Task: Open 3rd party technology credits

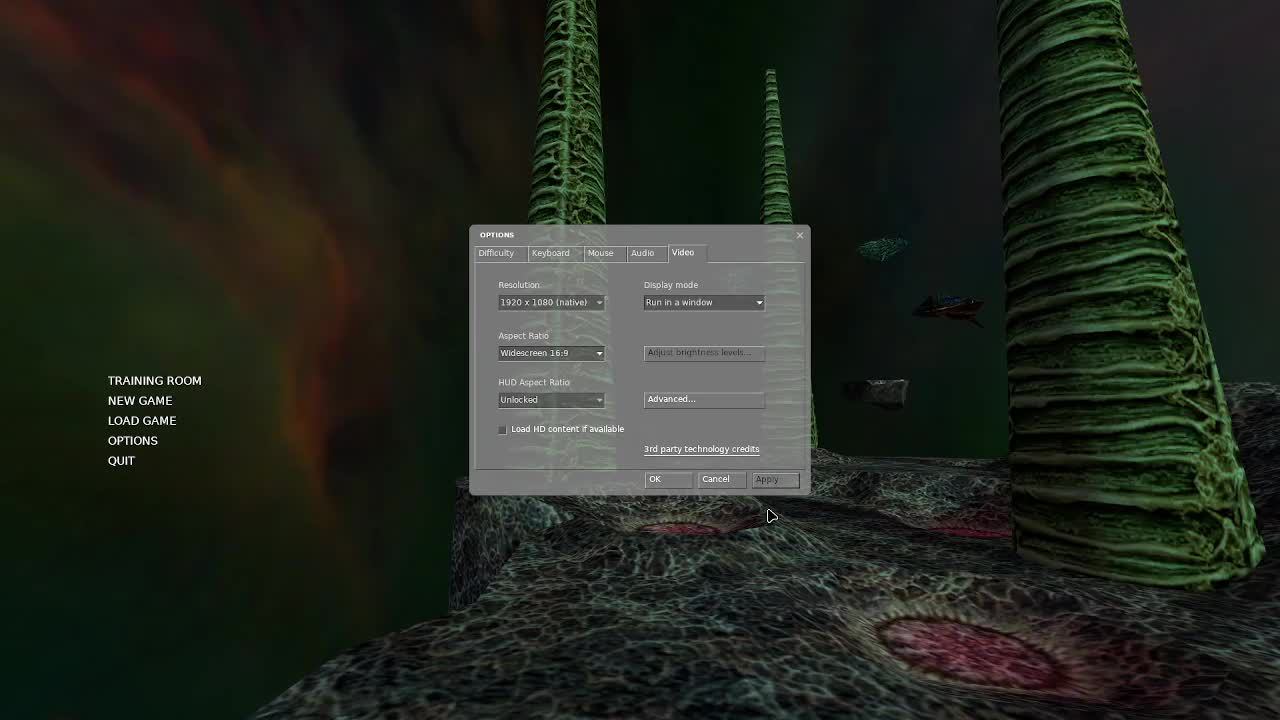Action: click(701, 449)
